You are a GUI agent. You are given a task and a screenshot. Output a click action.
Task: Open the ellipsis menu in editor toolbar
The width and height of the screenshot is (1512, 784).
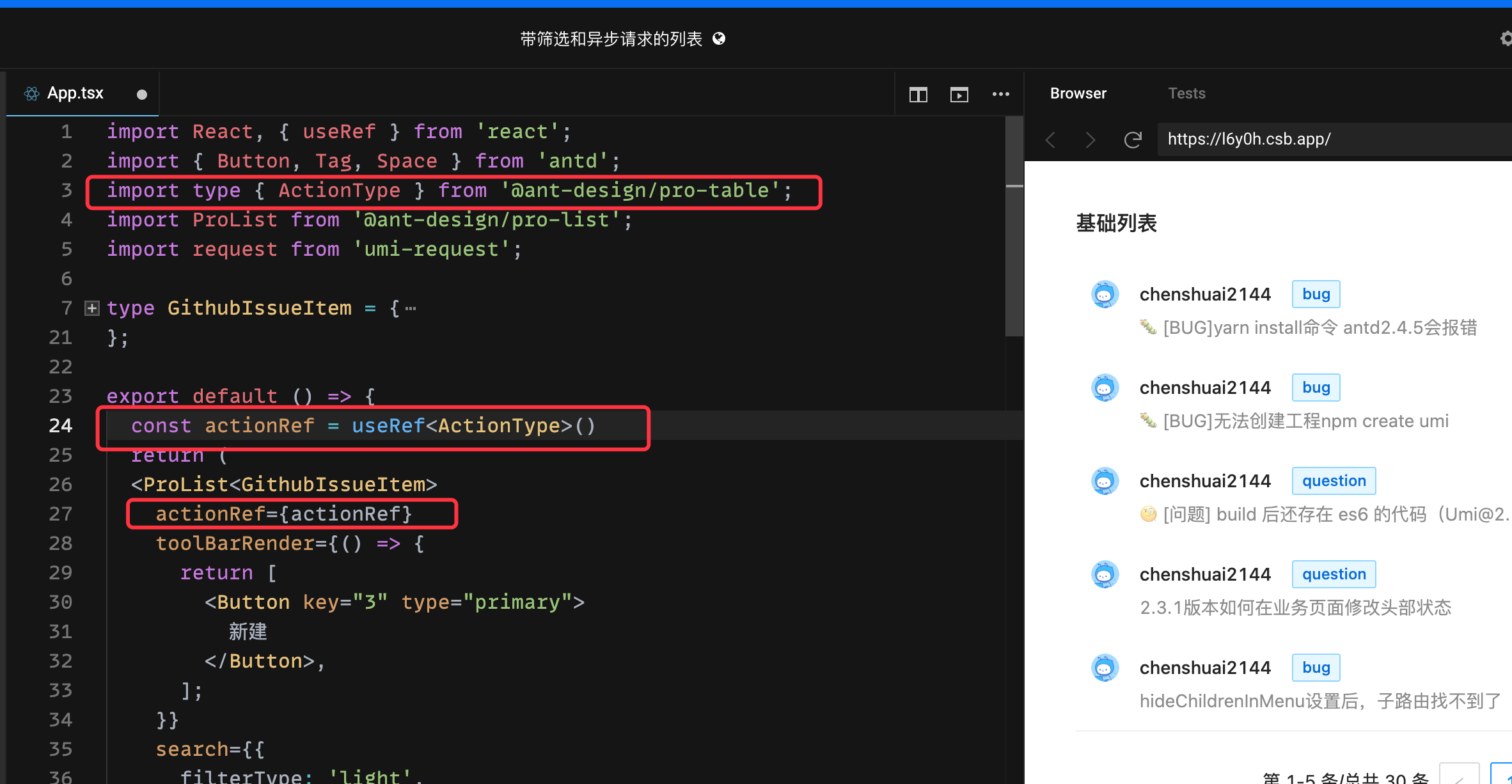pos(1001,95)
